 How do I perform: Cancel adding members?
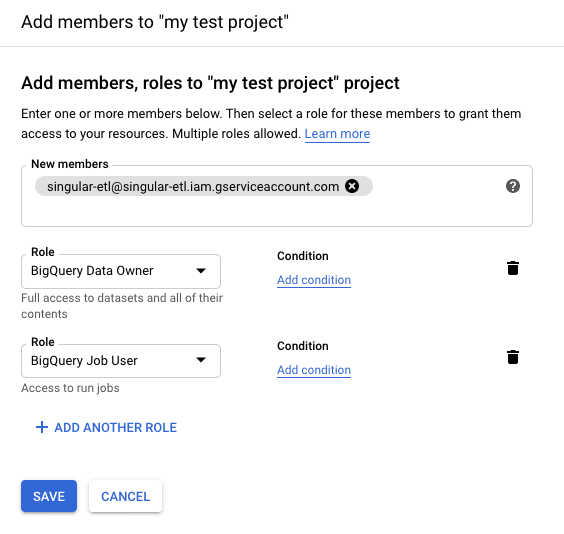pyautogui.click(x=126, y=496)
